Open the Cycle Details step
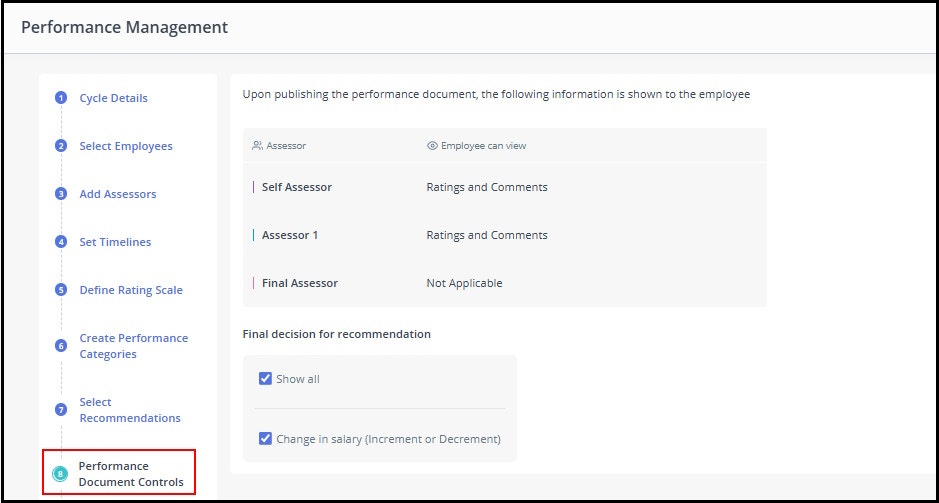This screenshot has width=939, height=503. click(113, 98)
